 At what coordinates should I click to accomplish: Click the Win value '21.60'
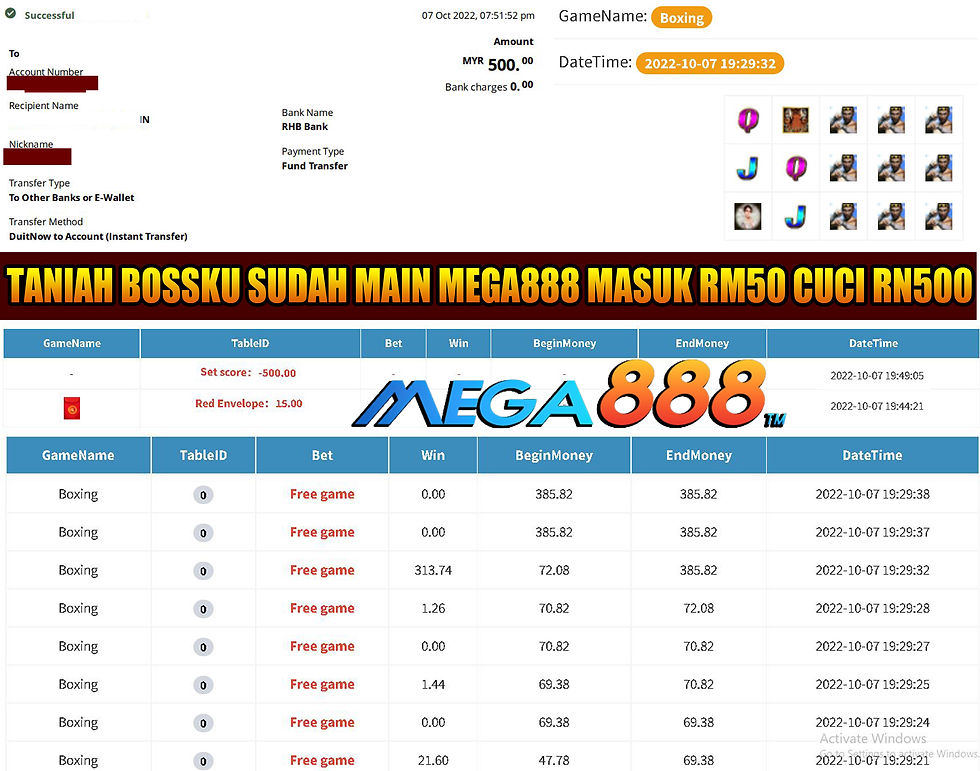433,760
